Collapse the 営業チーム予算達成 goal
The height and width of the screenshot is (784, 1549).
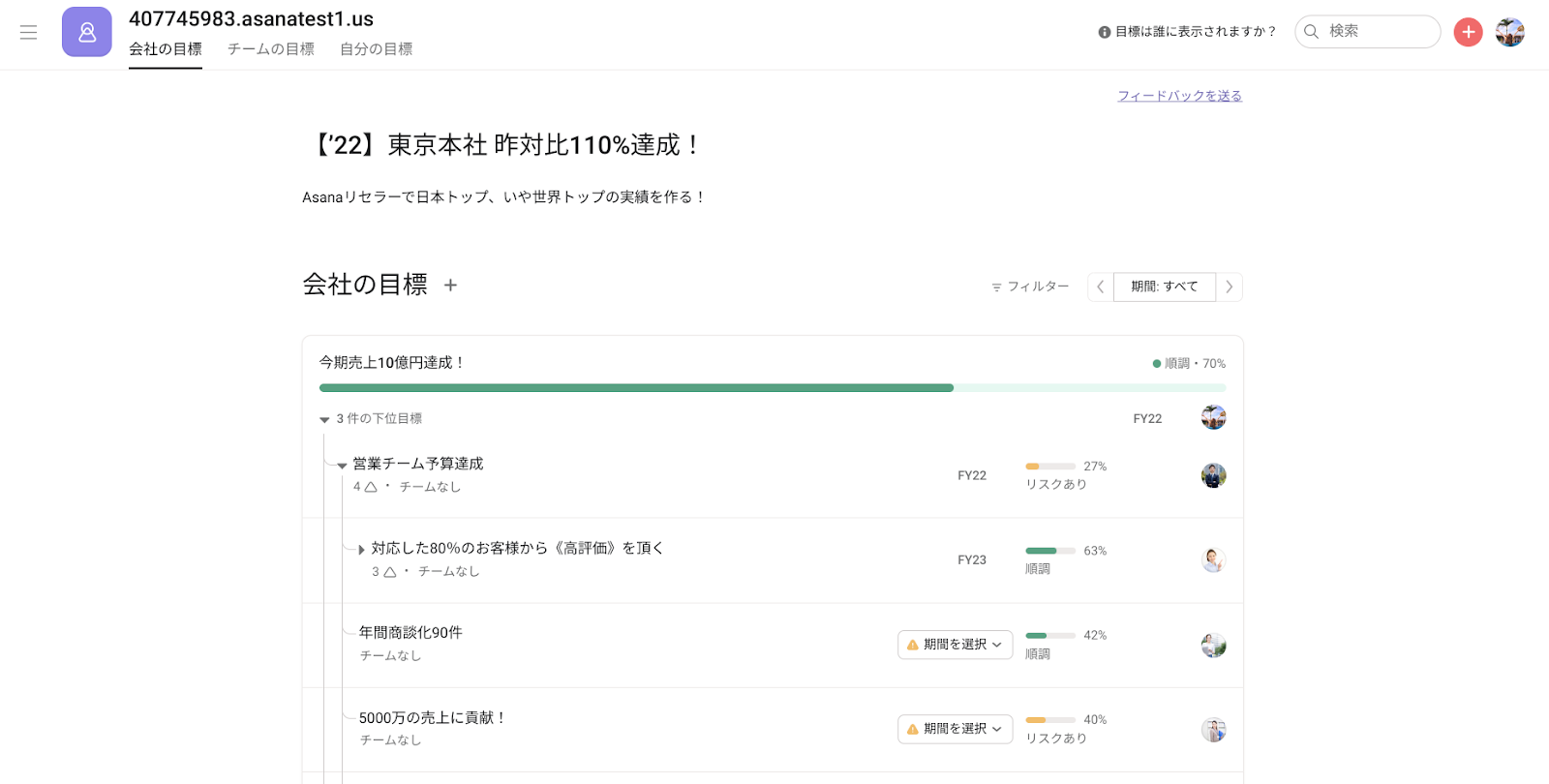pos(342,465)
